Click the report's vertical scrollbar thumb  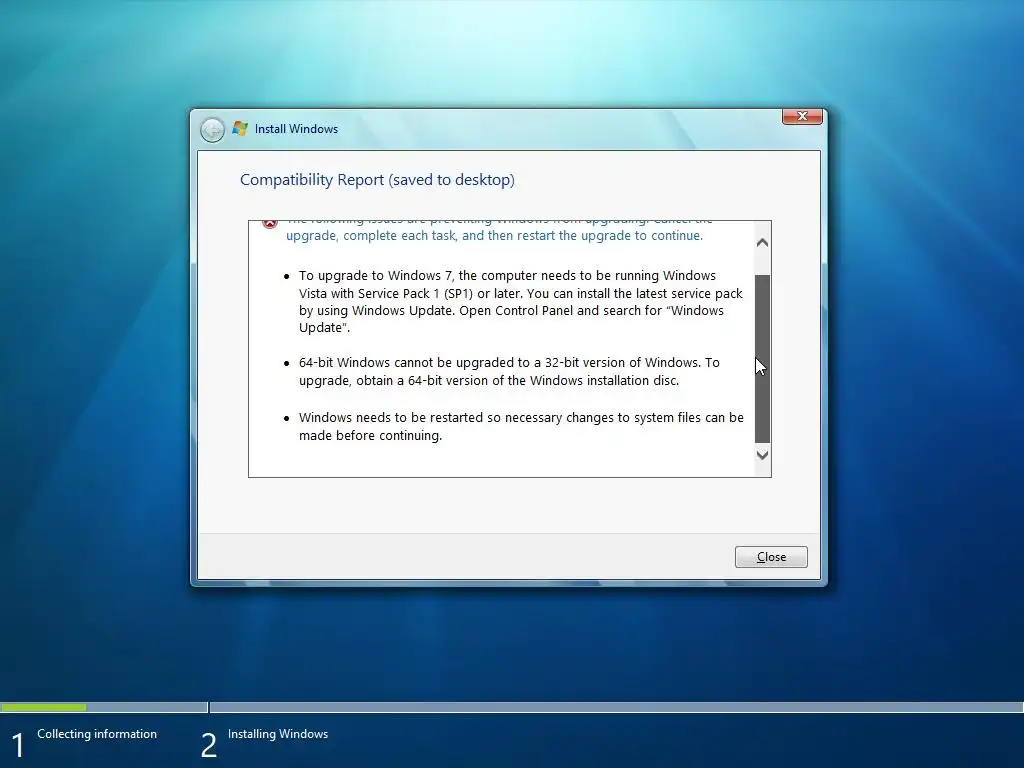[762, 359]
